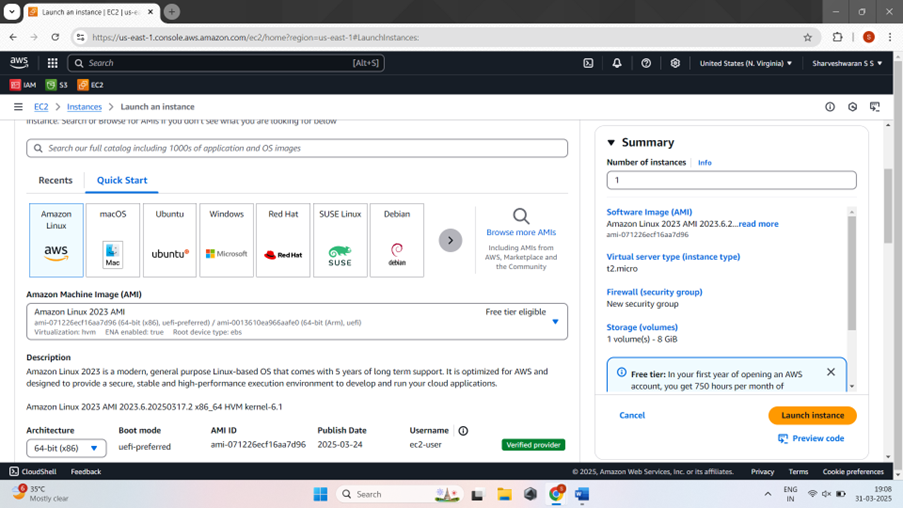Open the Feedback footer link
Viewport: 903px width, 508px height.
[86, 472]
